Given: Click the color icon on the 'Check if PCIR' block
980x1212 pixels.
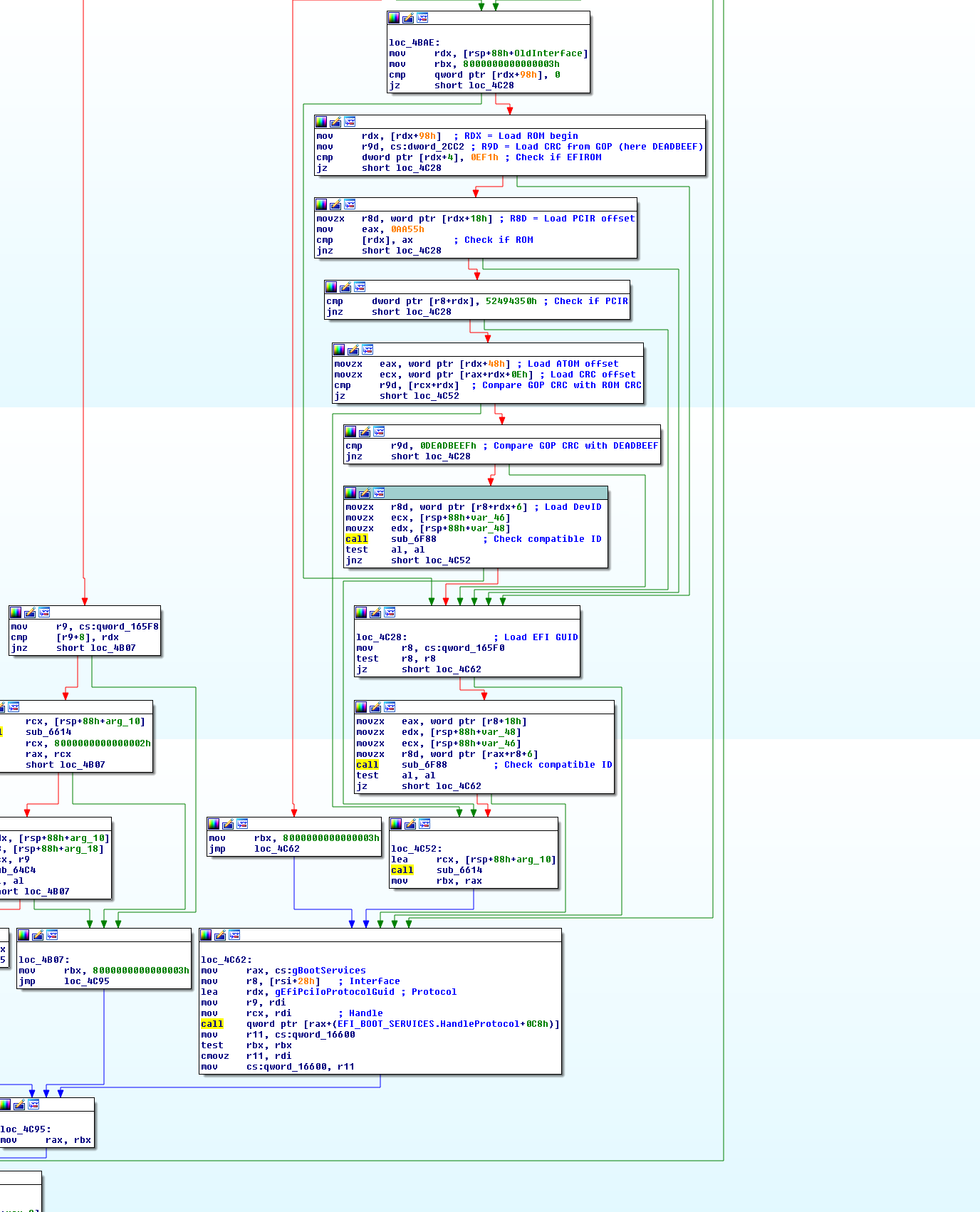Looking at the screenshot, I should tap(331, 287).
